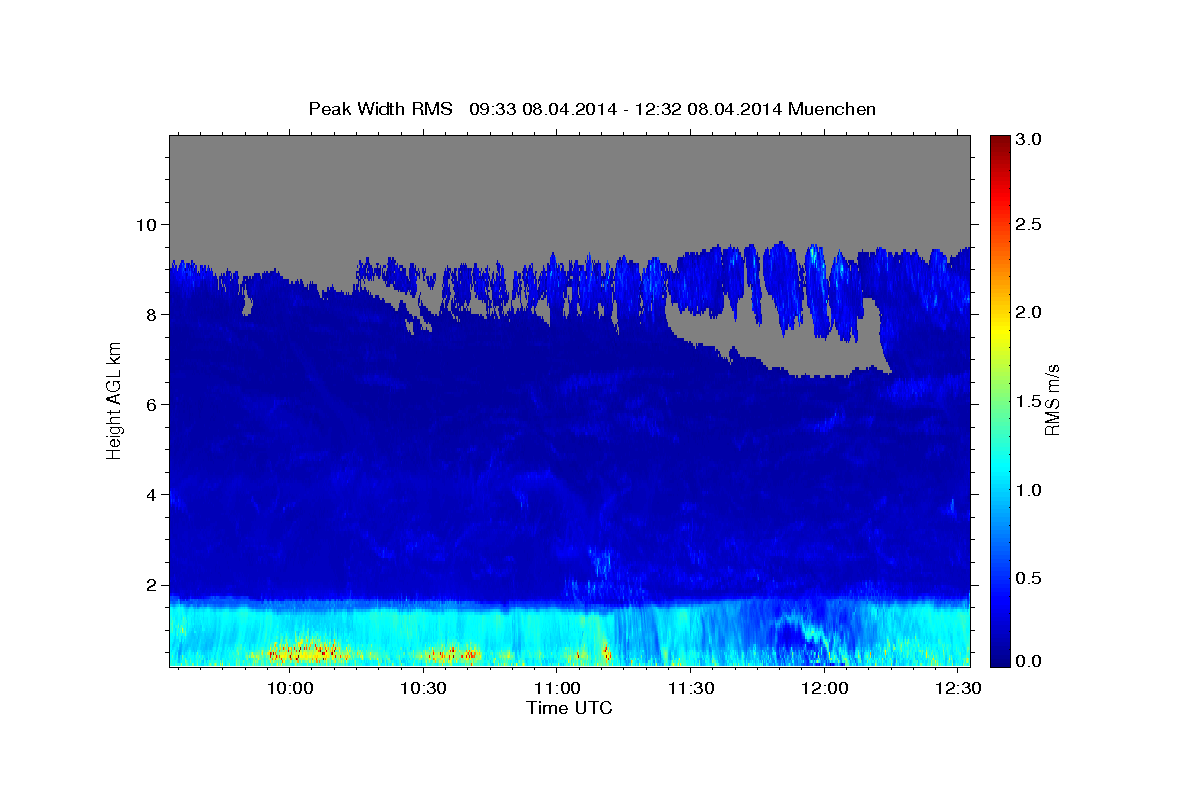
Task: Select the 'Height AGL km' axis label
Action: click(x=114, y=400)
